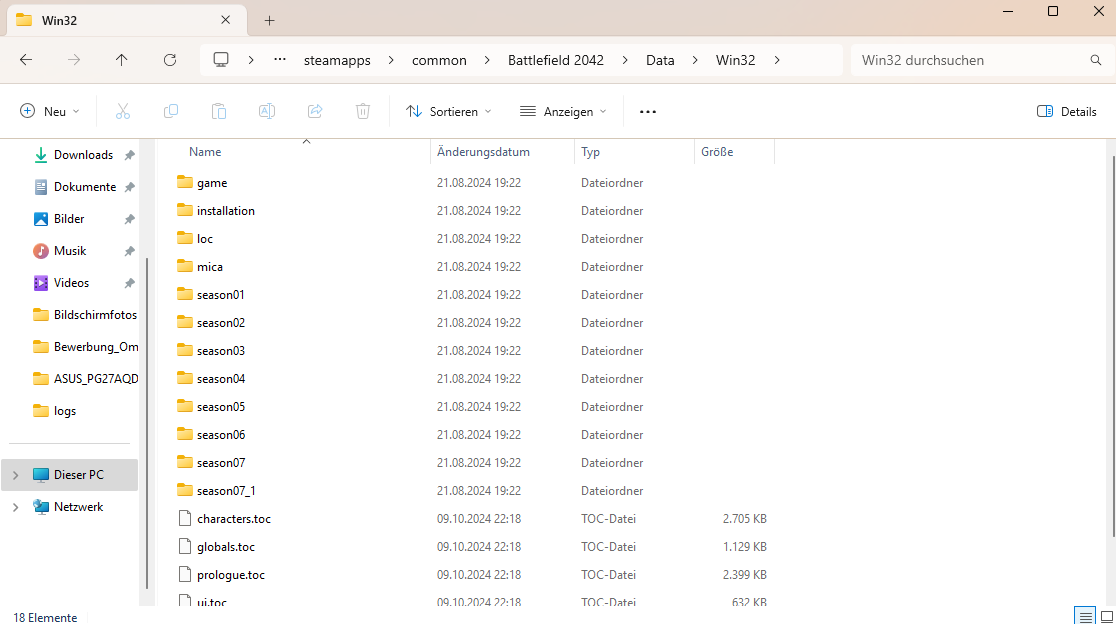Image resolution: width=1116 pixels, height=624 pixels.
Task: Open chevron dropdown after common breadcrumb
Action: click(487, 60)
